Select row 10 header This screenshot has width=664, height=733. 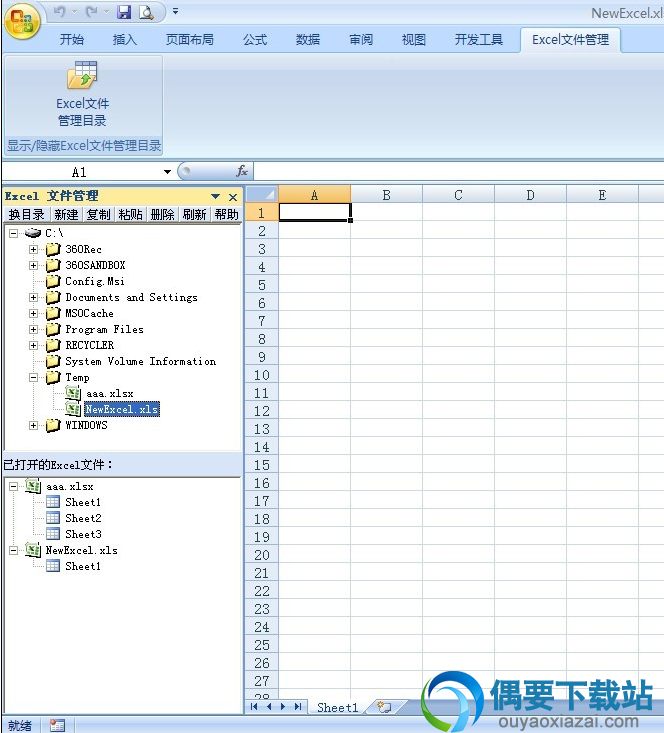[262, 375]
